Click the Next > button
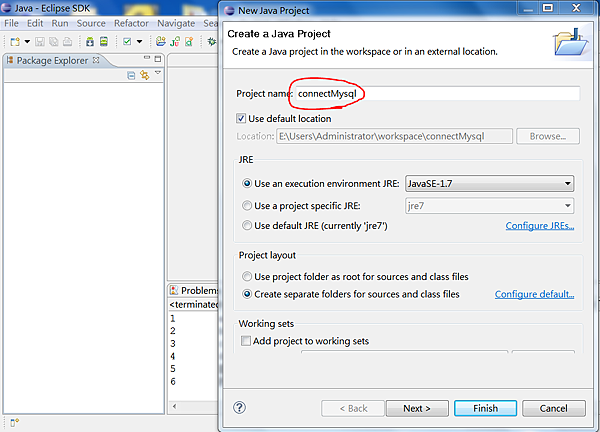The width and height of the screenshot is (600, 432). coord(417,408)
